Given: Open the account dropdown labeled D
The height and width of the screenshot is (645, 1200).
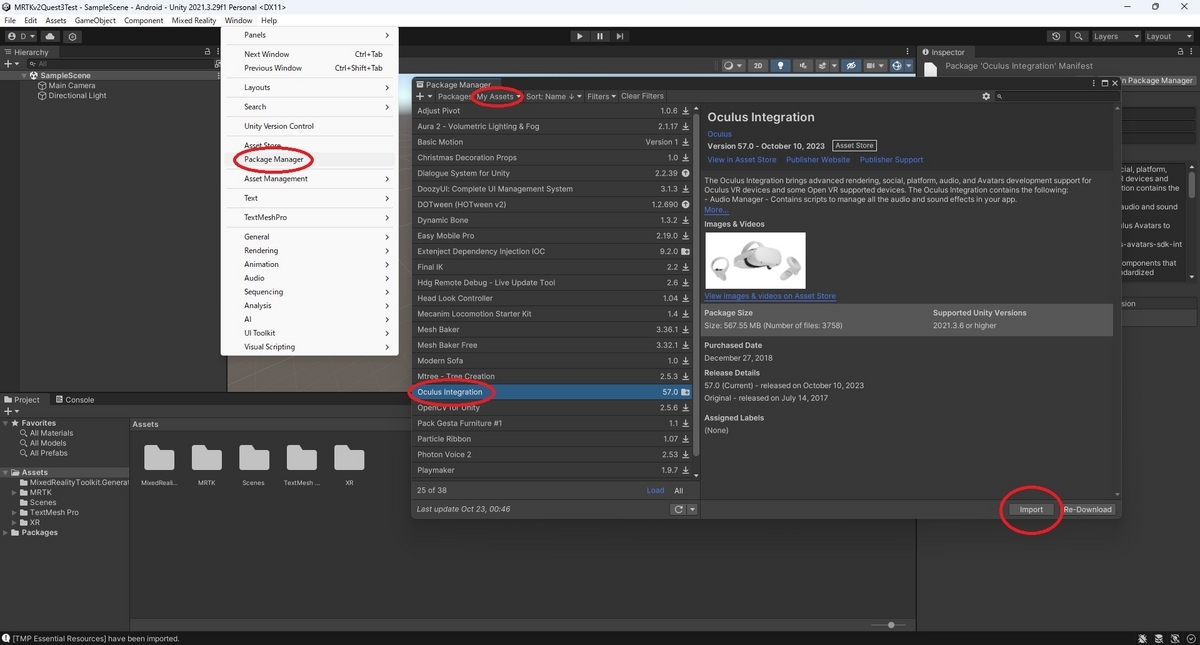Looking at the screenshot, I should click(20, 36).
